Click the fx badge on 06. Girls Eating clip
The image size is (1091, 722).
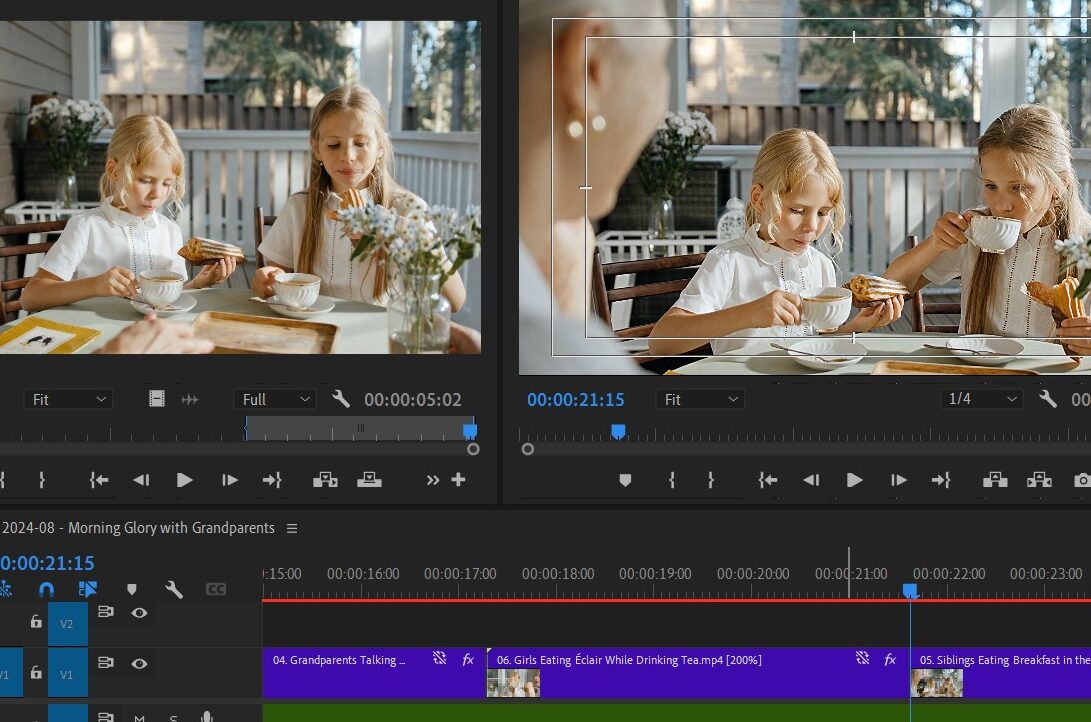coord(890,659)
